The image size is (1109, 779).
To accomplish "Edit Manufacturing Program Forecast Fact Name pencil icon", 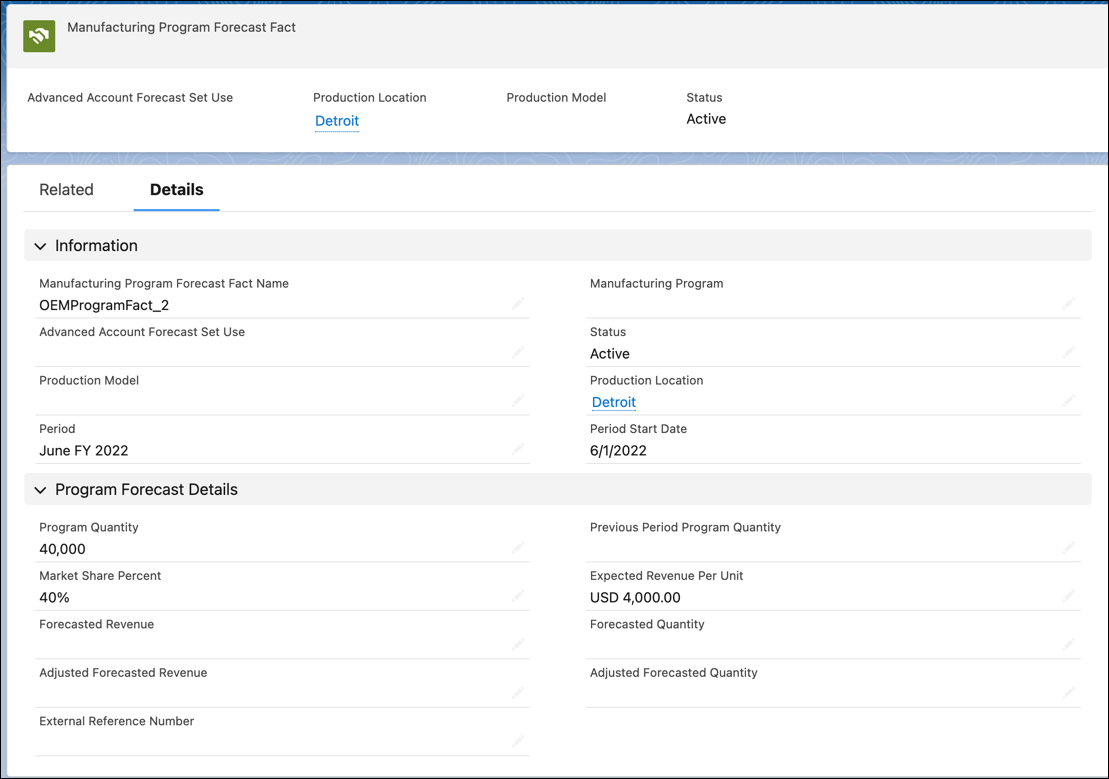I will tap(518, 304).
